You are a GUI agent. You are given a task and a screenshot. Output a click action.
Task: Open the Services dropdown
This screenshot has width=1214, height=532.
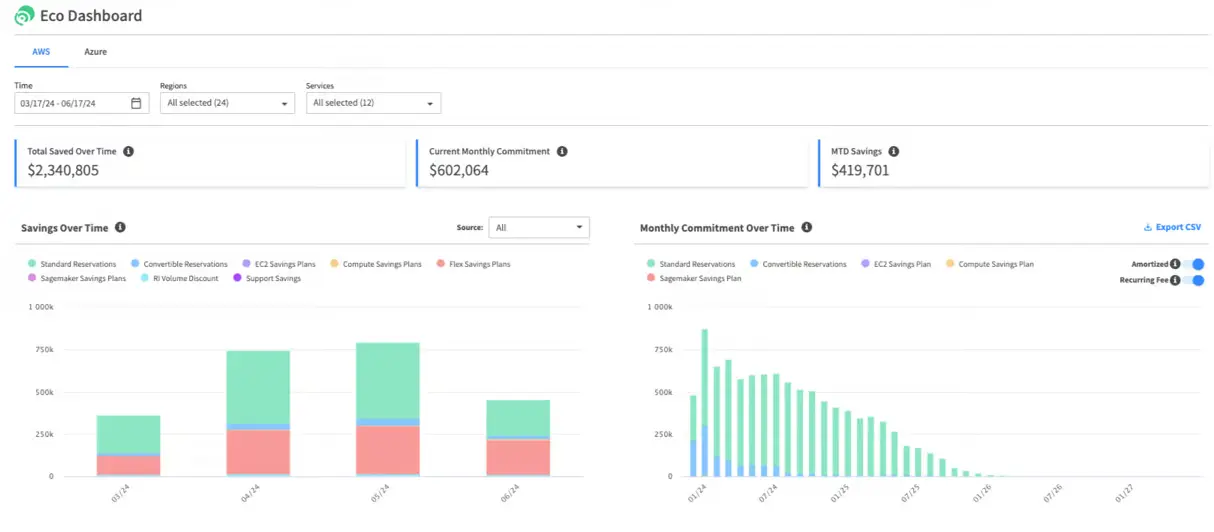pyautogui.click(x=373, y=103)
